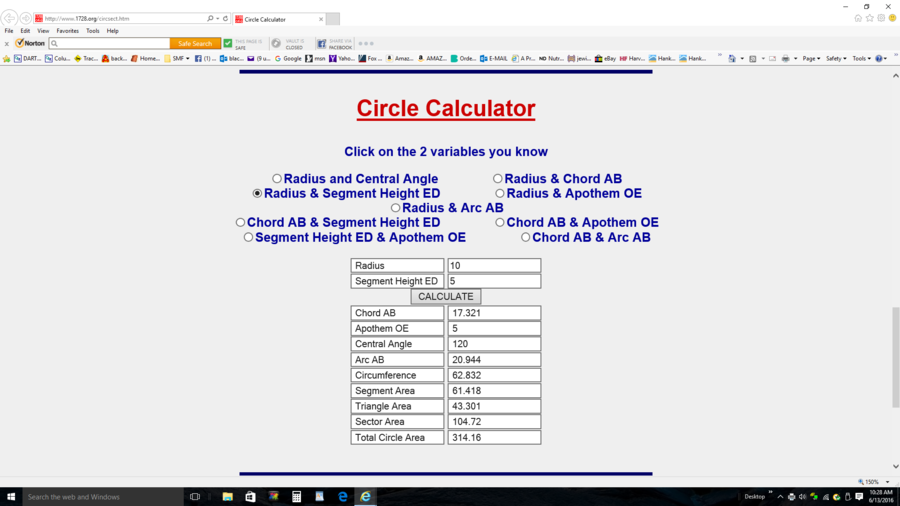Click the Norton Safe Search button
The height and width of the screenshot is (506, 900).
[x=195, y=44]
